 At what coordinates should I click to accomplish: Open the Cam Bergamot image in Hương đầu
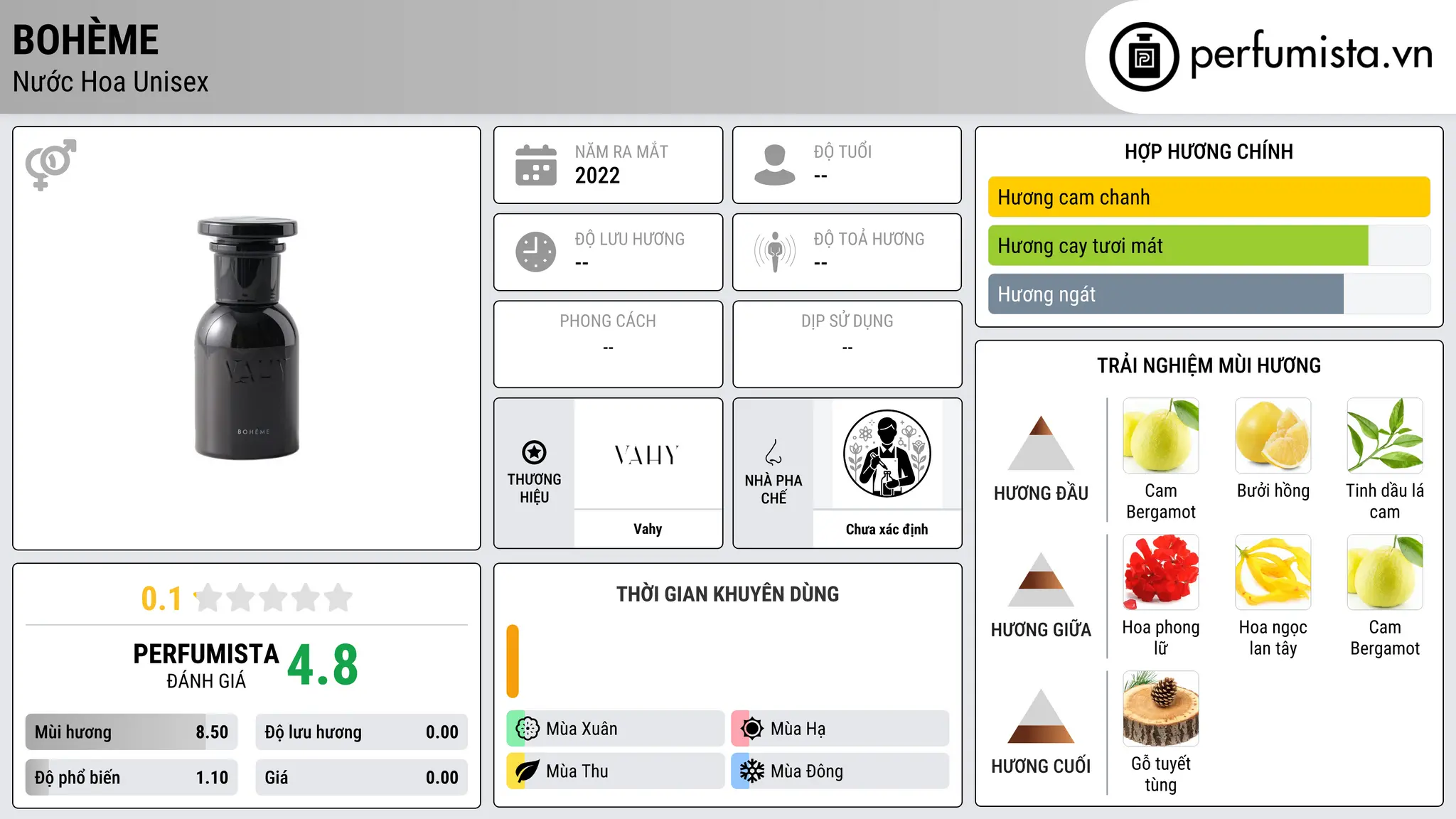coord(1161,436)
